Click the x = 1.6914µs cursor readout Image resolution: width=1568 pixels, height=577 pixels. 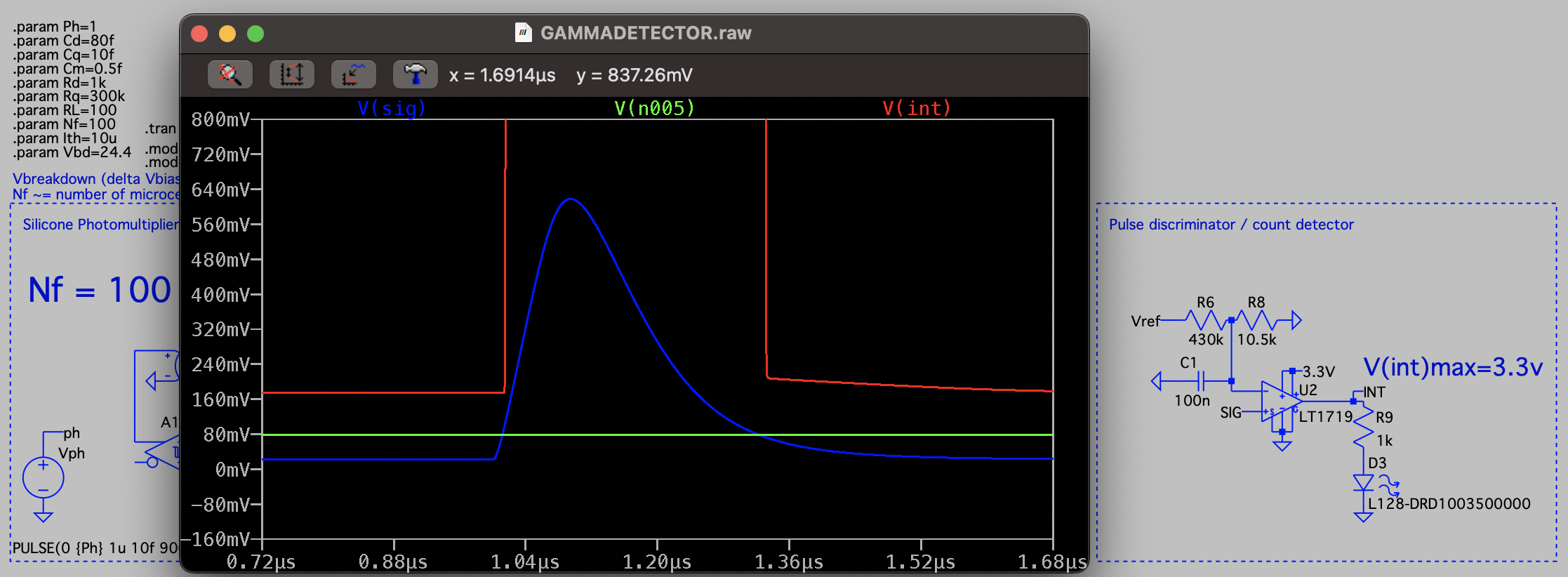click(x=503, y=75)
